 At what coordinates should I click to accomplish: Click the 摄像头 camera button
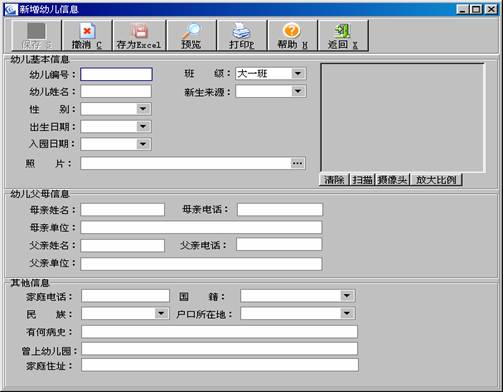tap(392, 180)
